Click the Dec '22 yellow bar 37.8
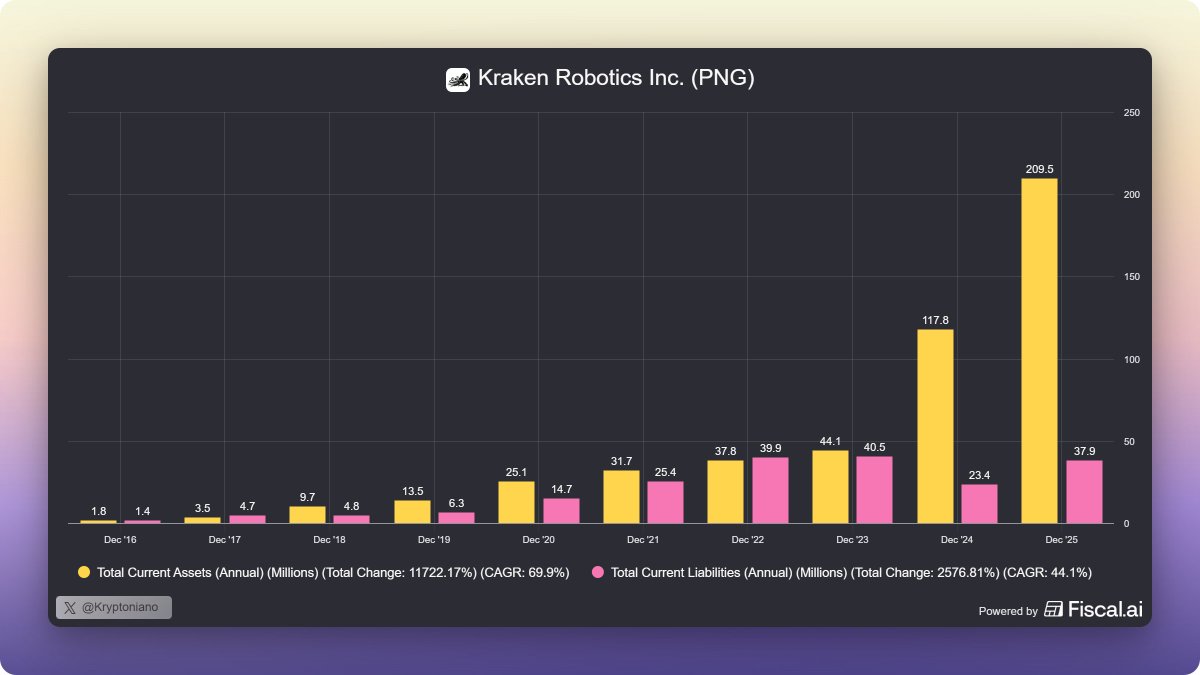The image size is (1200, 675). click(725, 492)
